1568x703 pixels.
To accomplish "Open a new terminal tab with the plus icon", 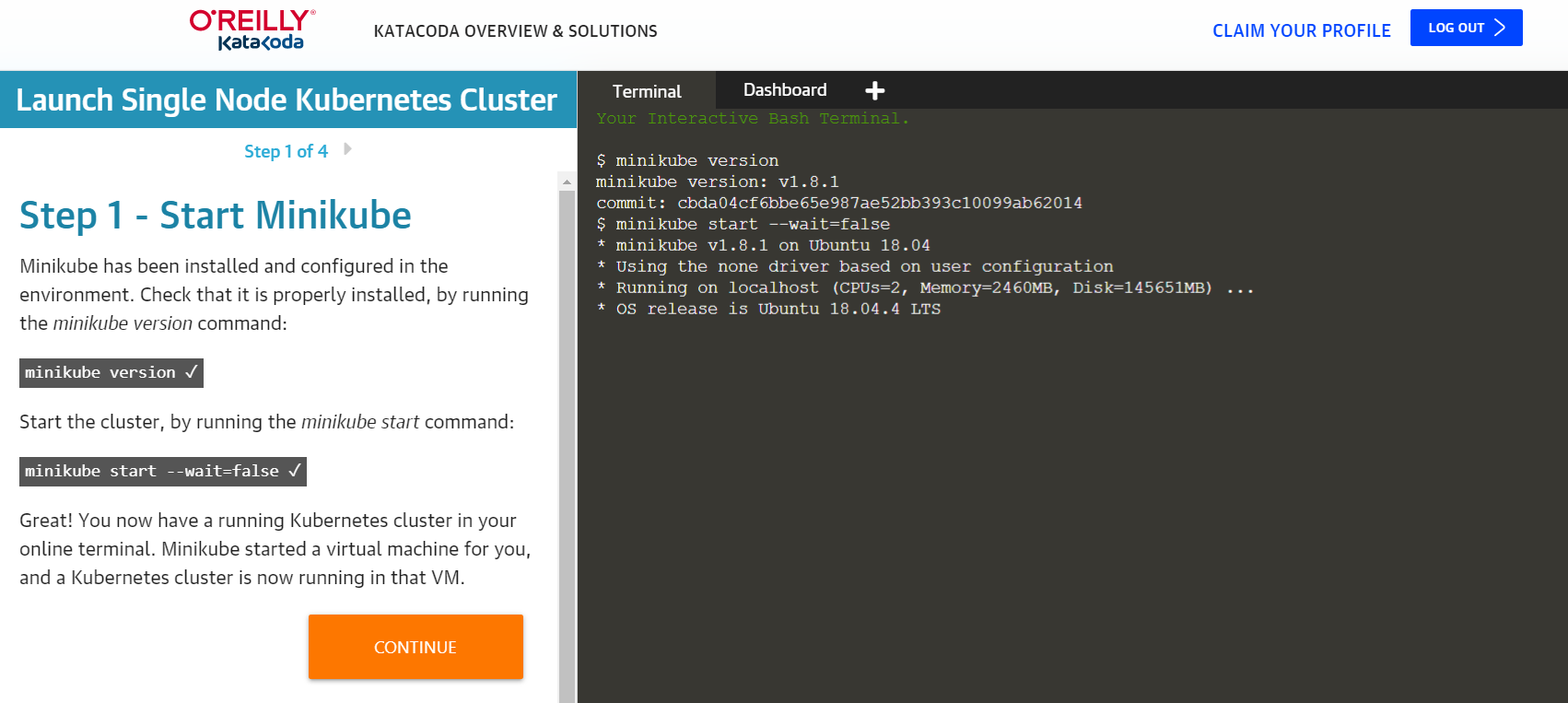I will click(875, 90).
